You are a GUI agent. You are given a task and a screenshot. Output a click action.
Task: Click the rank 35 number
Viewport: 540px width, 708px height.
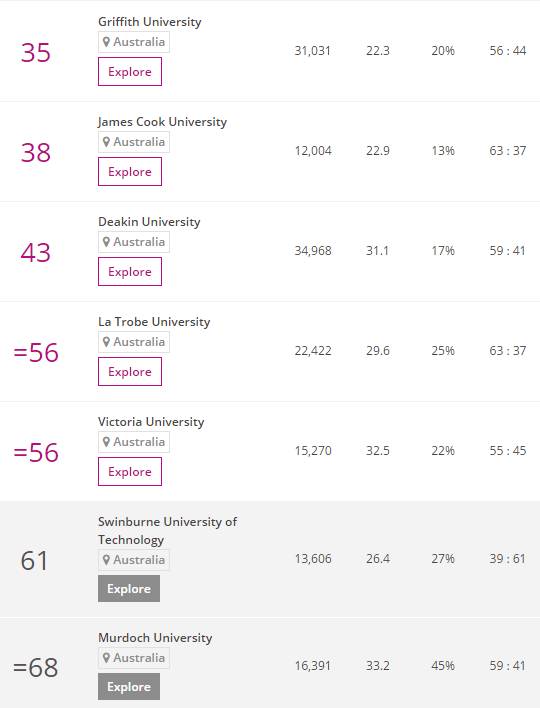point(36,52)
